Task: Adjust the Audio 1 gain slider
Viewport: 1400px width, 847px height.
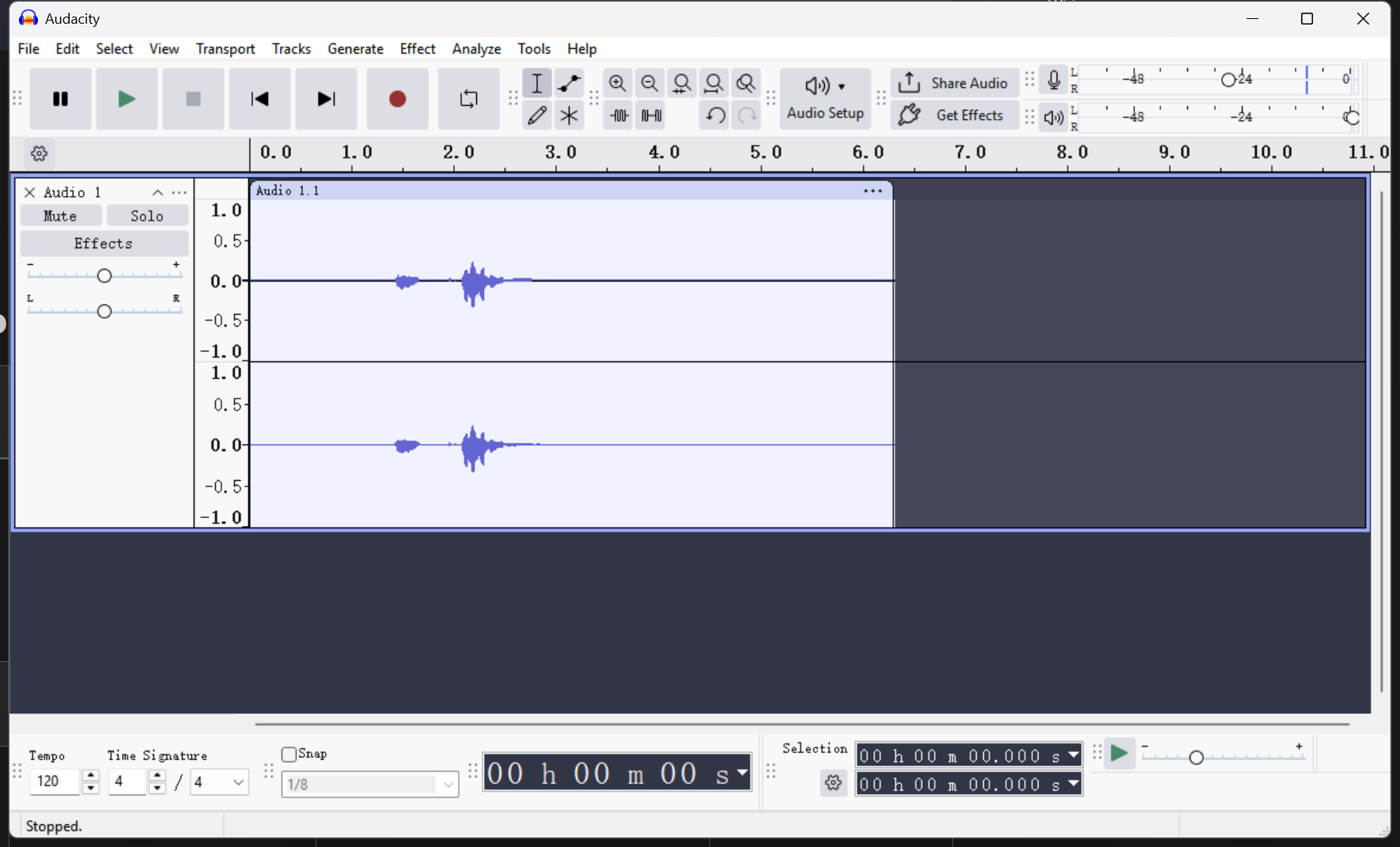Action: point(104,275)
